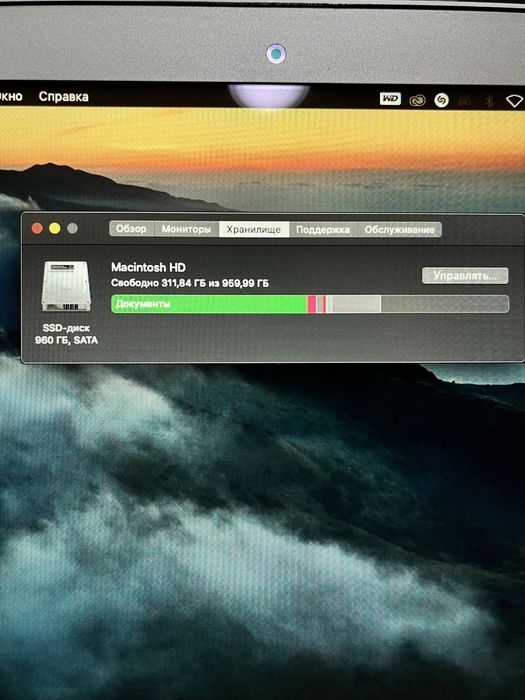Click the 'Свободно 311,84 ГБ из 959,99 ГБ' text
This screenshot has width=525, height=700.
click(190, 283)
